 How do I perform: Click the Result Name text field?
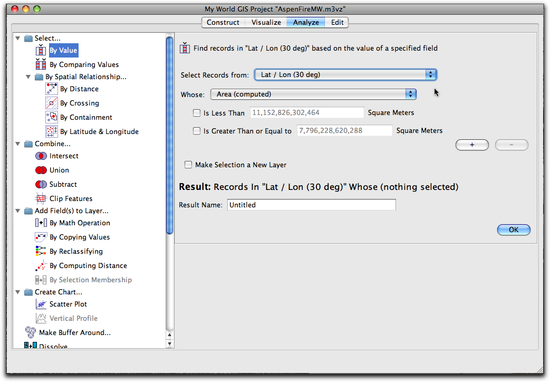(x=311, y=205)
